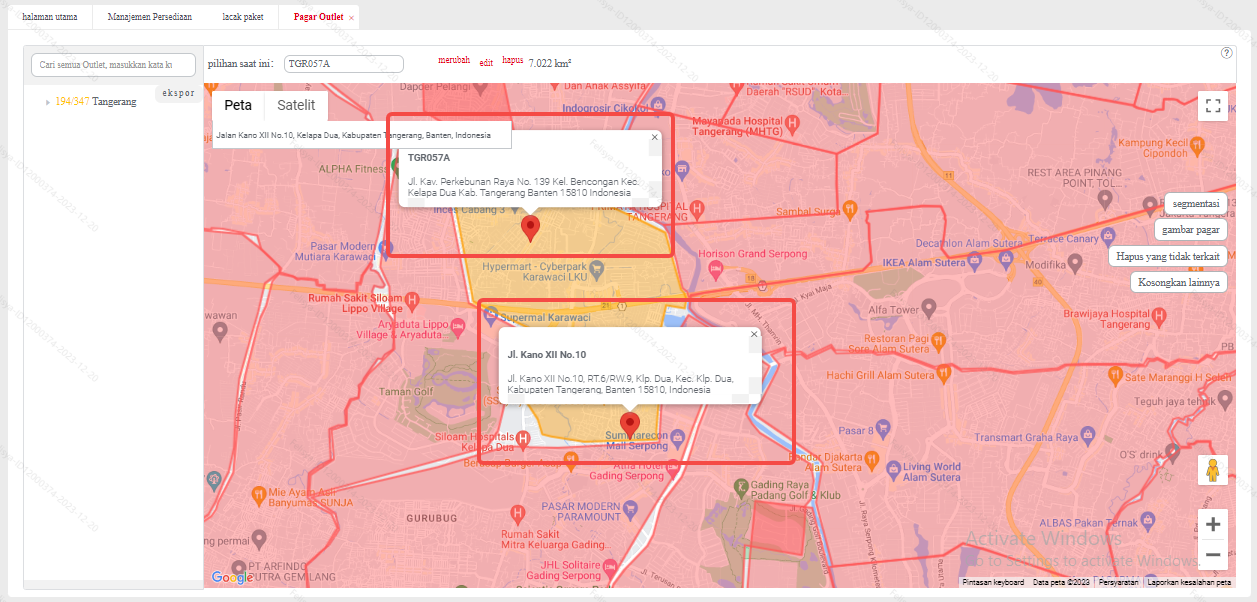The image size is (1257, 602).
Task: Zoom in the map with plus button
Action: tap(1213, 524)
